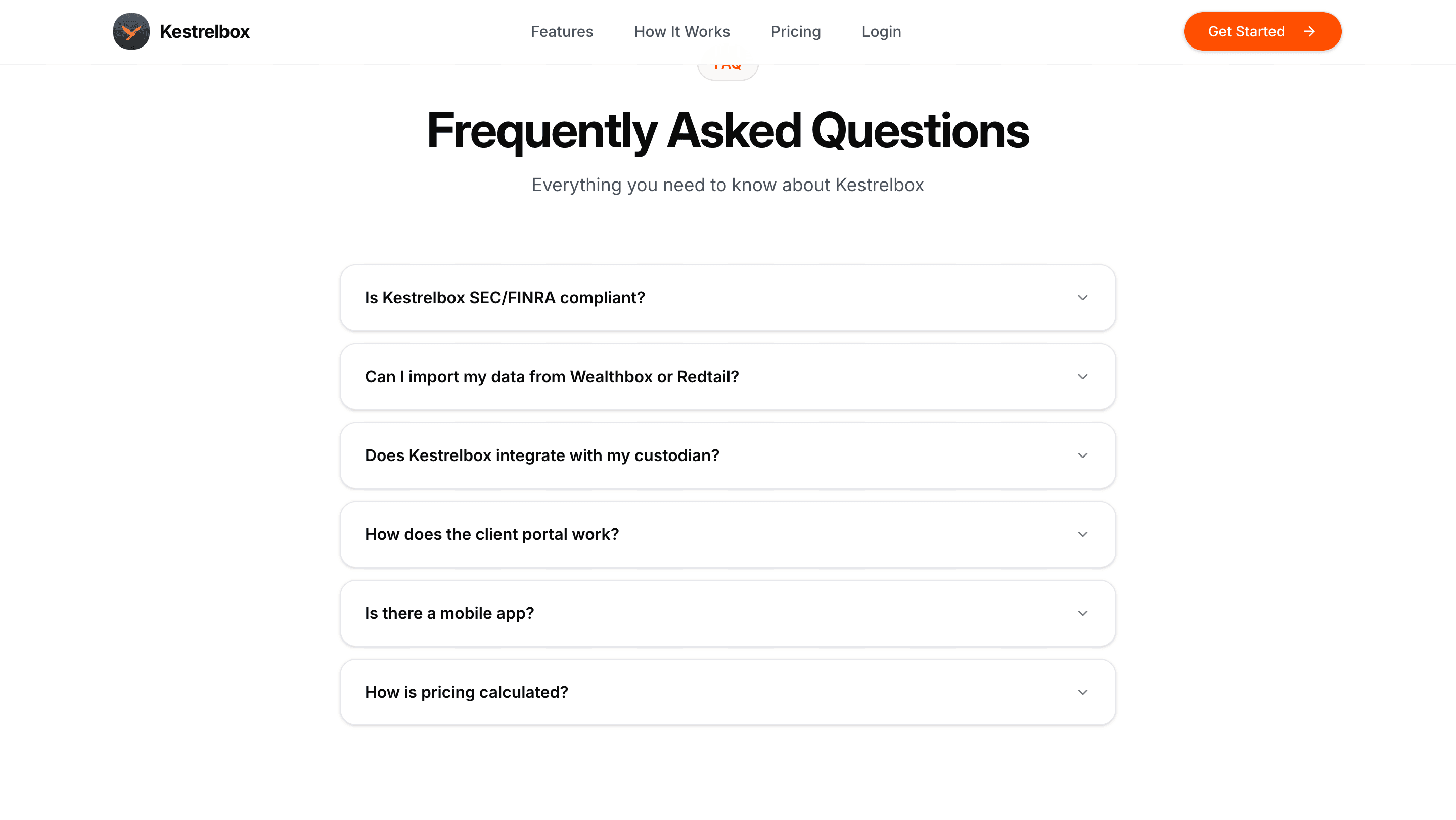Viewport: 1456px width, 820px height.
Task: Open the How It Works navigation item
Action: click(681, 32)
